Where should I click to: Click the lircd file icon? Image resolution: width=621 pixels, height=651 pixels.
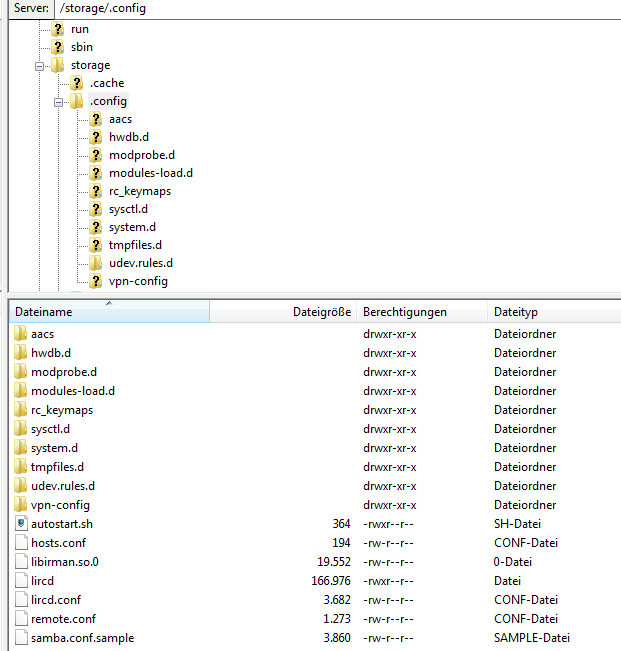pyautogui.click(x=21, y=581)
